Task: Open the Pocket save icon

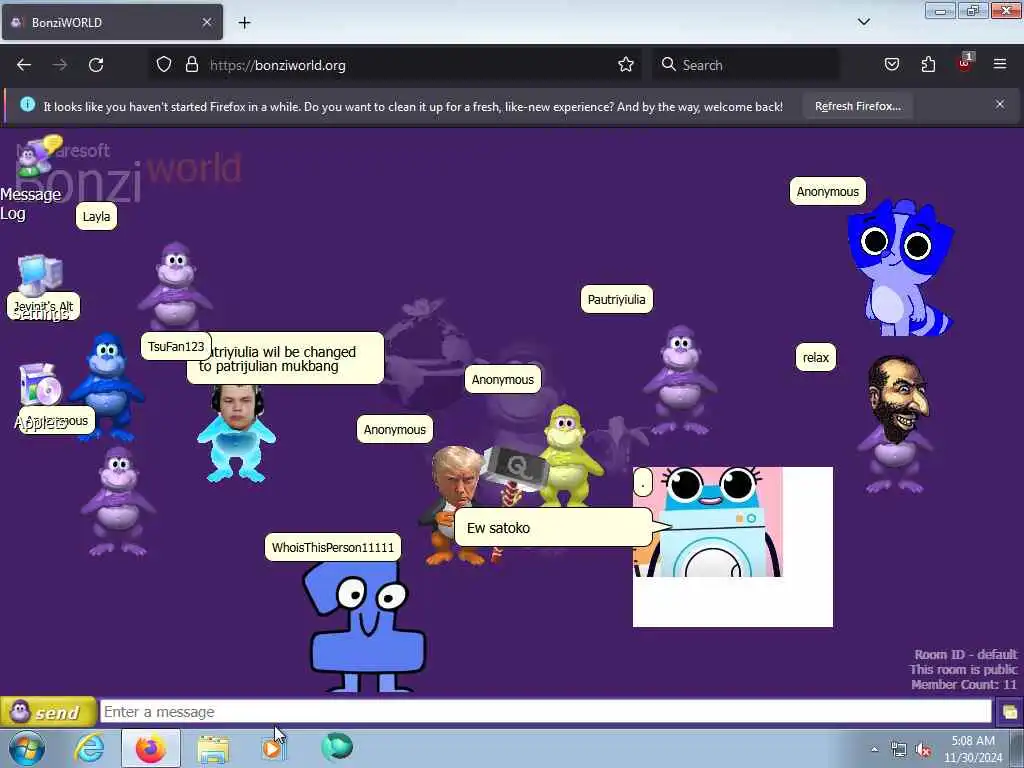Action: pos(891,64)
